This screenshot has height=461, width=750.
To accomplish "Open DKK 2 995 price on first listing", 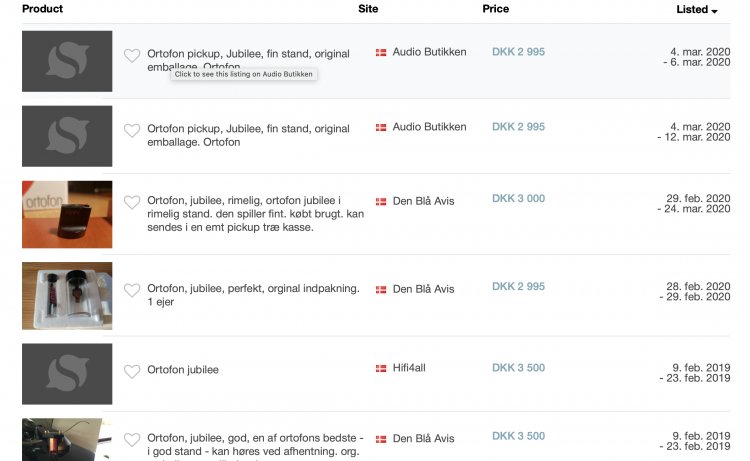I will point(518,52).
